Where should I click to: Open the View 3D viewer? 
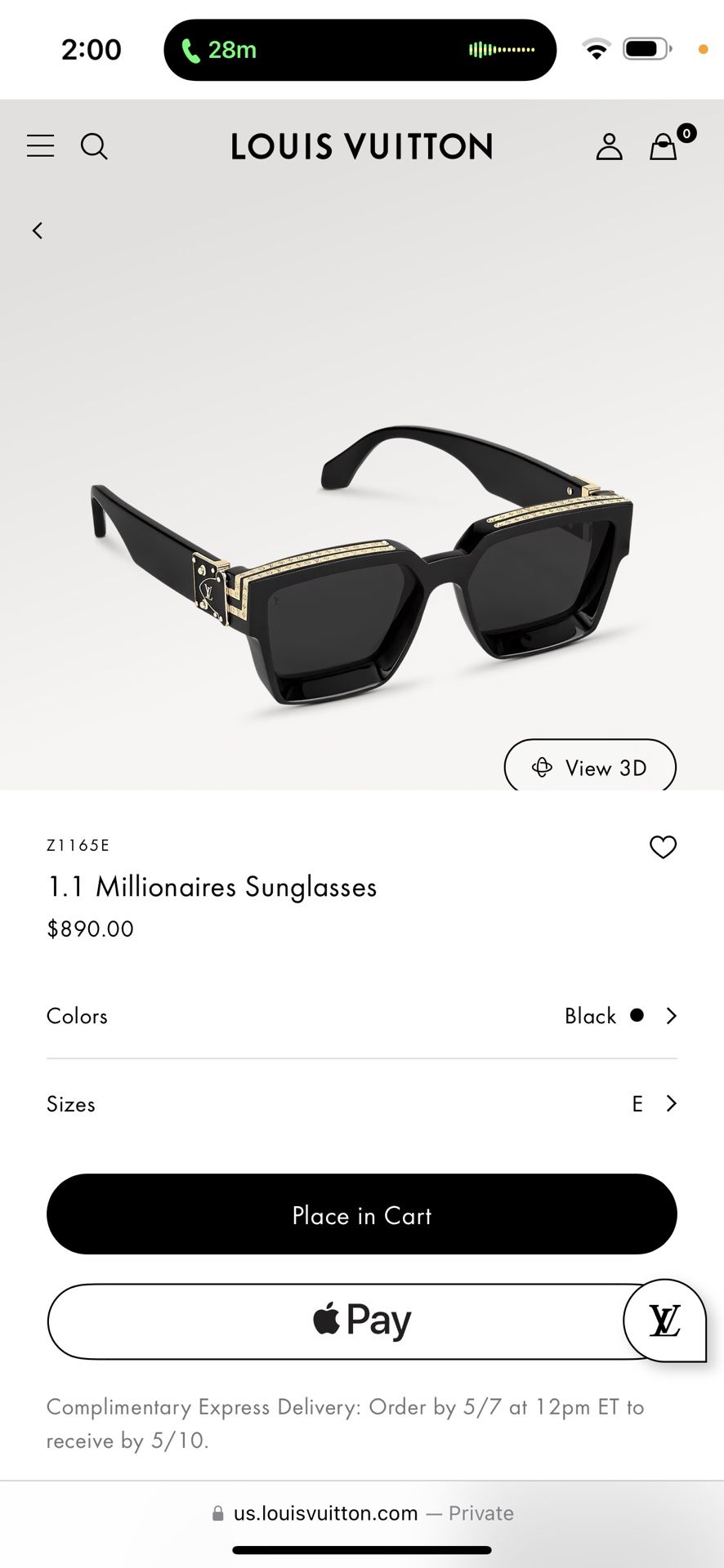[x=590, y=767]
